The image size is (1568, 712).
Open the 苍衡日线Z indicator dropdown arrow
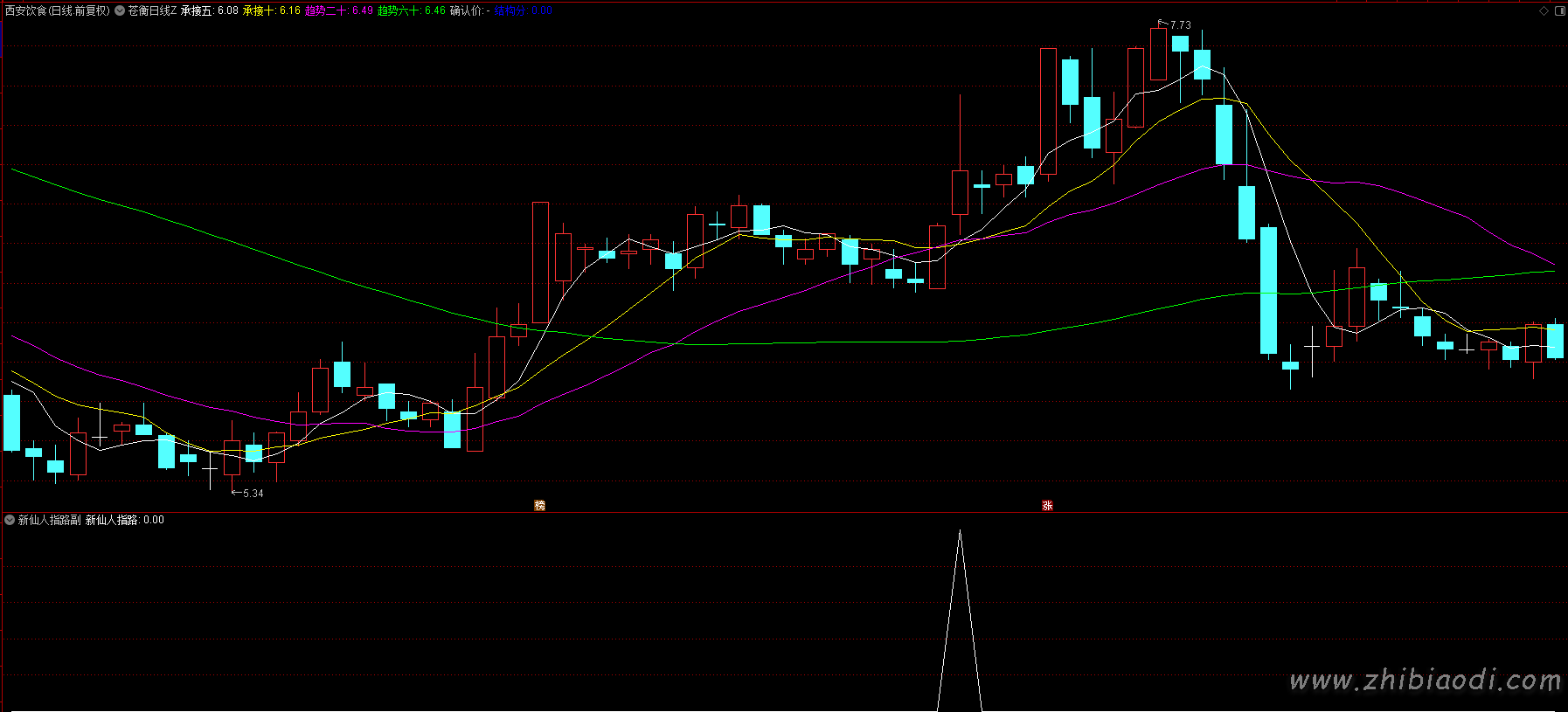tap(120, 10)
